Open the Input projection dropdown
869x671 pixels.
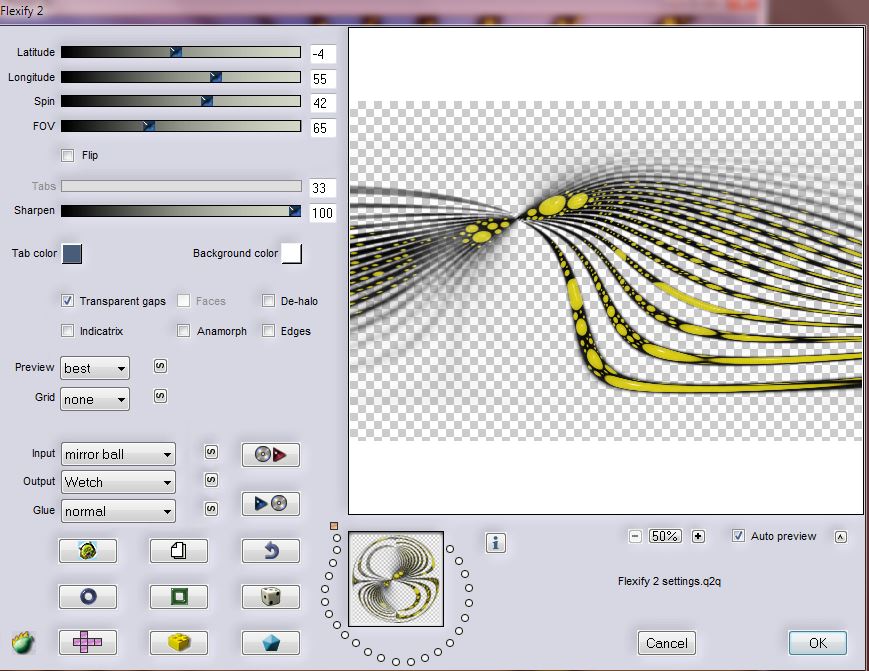pos(118,454)
